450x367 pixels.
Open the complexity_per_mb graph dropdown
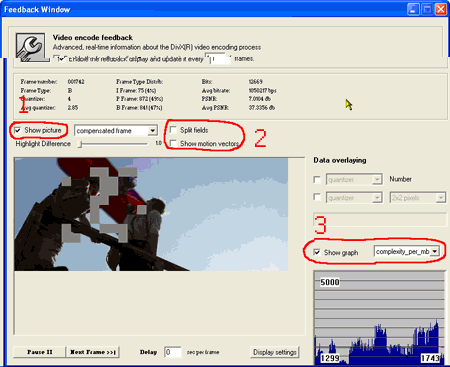click(407, 251)
